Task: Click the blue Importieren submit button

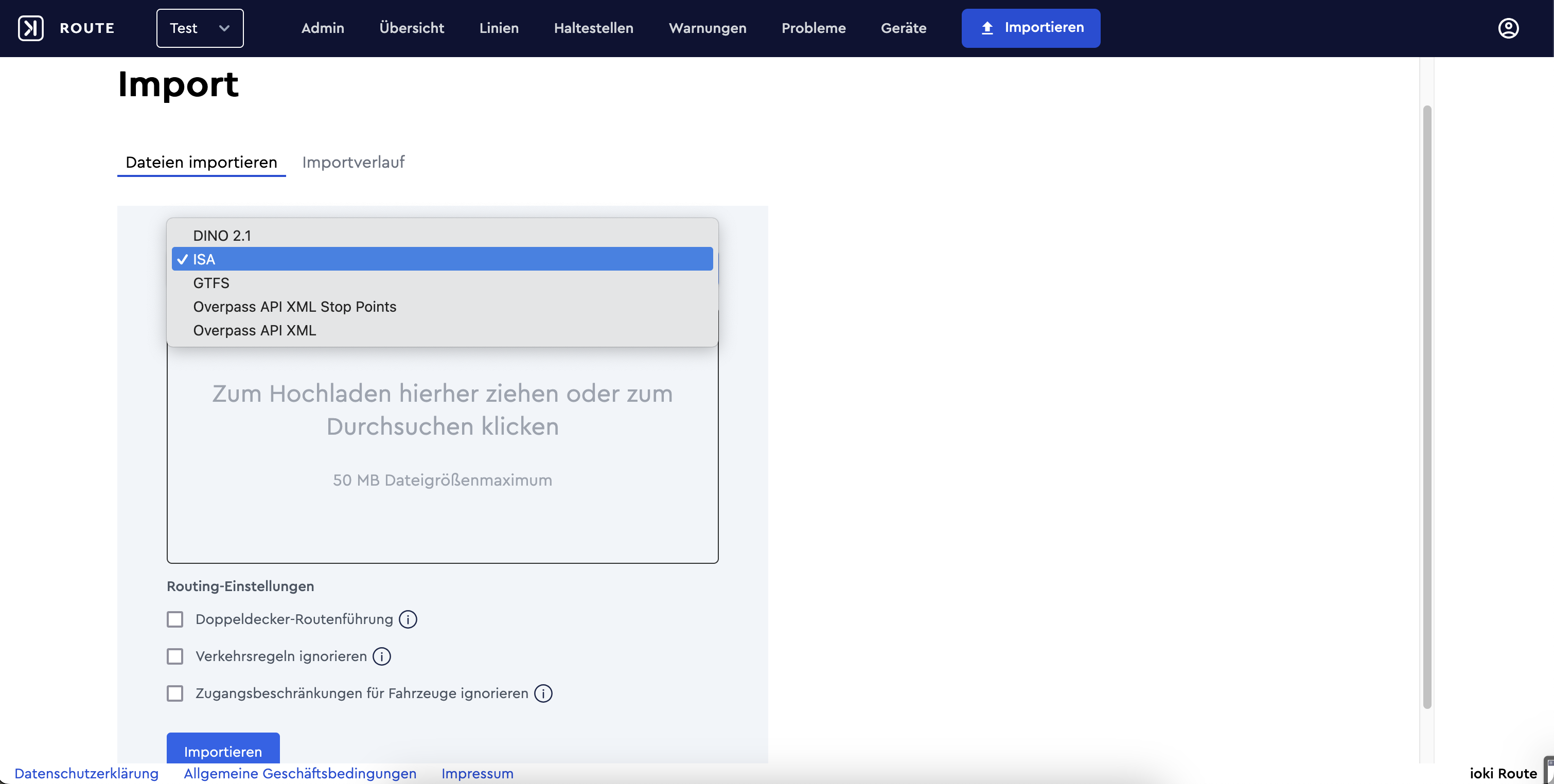Action: click(x=223, y=750)
